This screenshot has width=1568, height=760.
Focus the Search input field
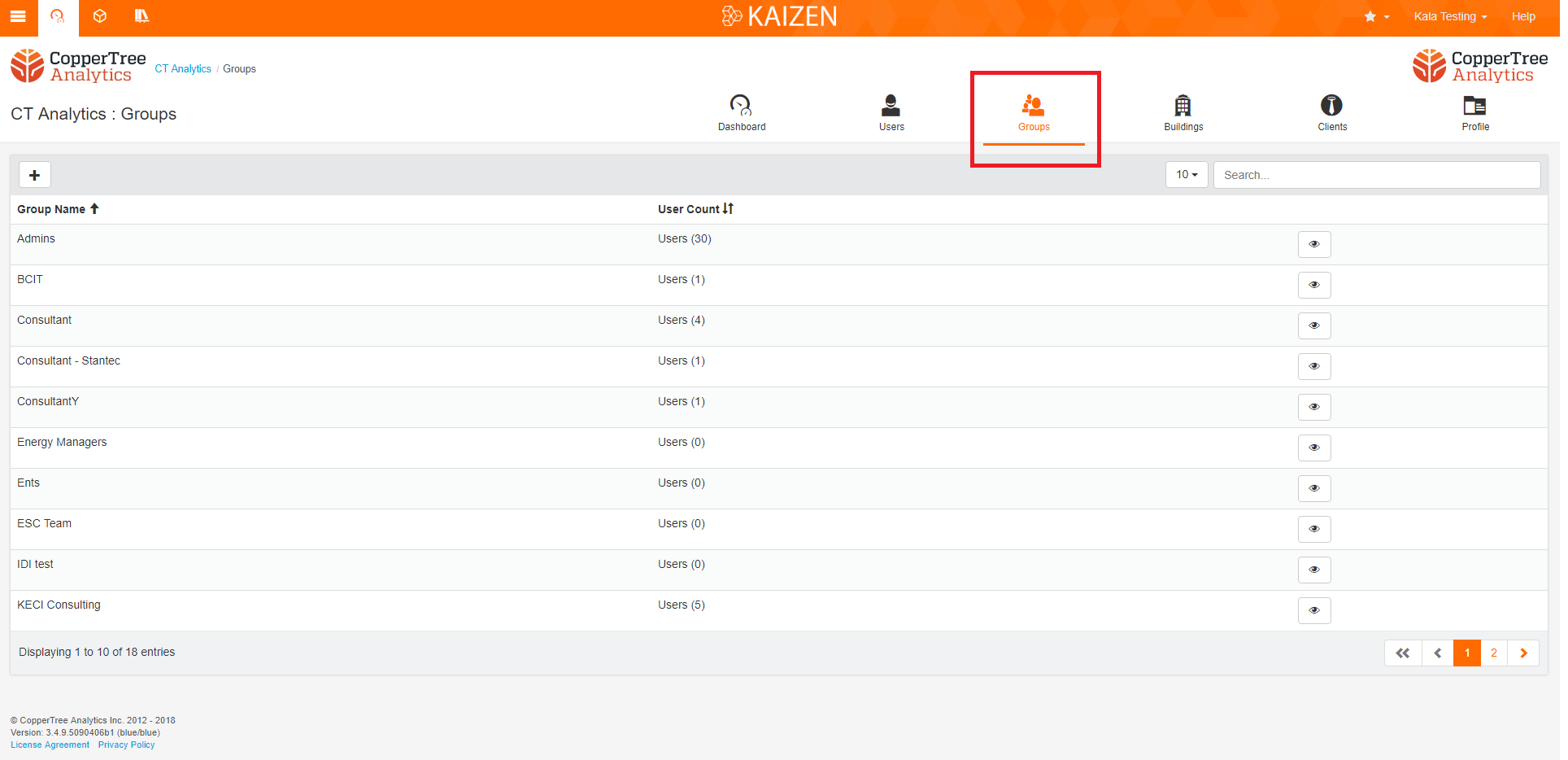point(1377,175)
